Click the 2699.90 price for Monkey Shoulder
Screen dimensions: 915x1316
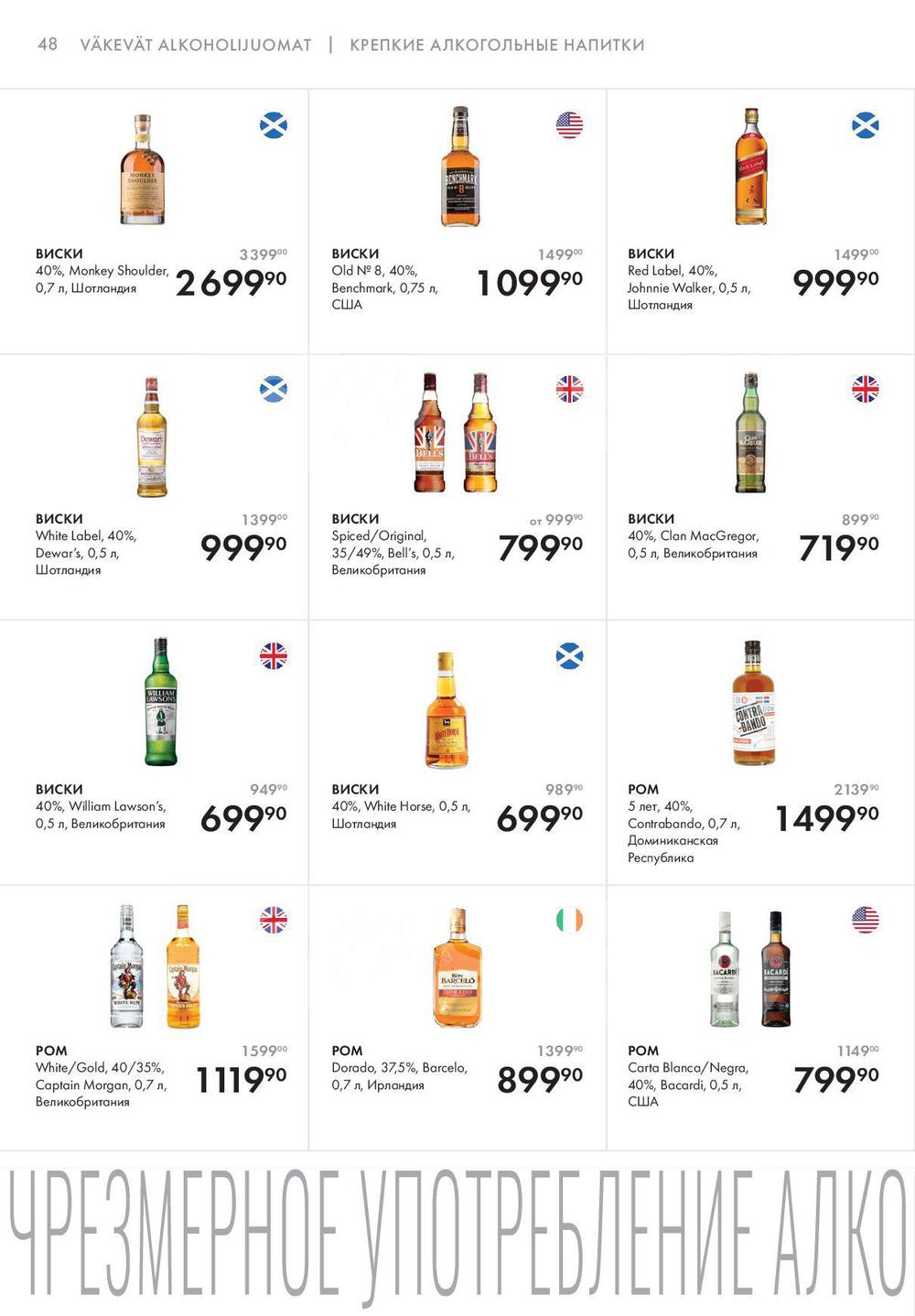click(x=231, y=282)
